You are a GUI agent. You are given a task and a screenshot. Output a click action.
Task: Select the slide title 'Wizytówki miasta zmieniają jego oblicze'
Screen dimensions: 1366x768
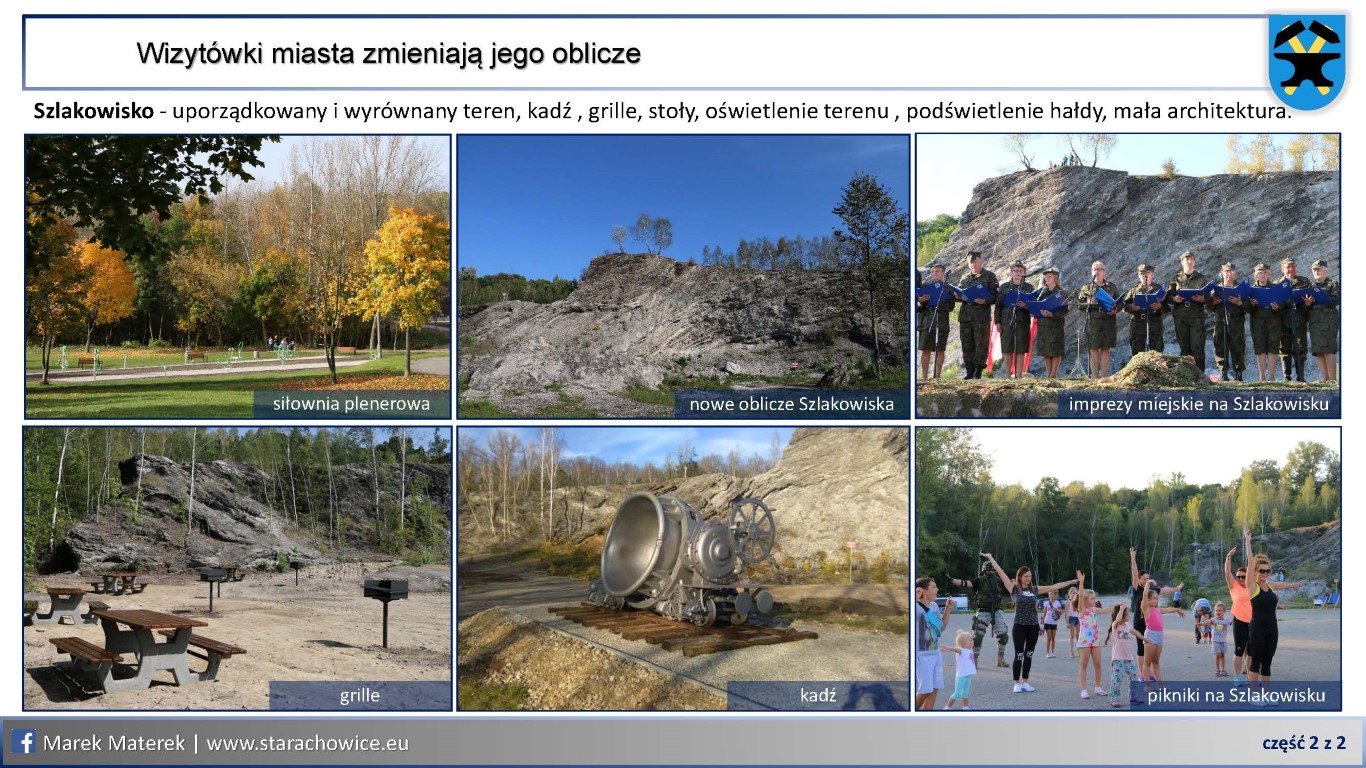point(388,53)
